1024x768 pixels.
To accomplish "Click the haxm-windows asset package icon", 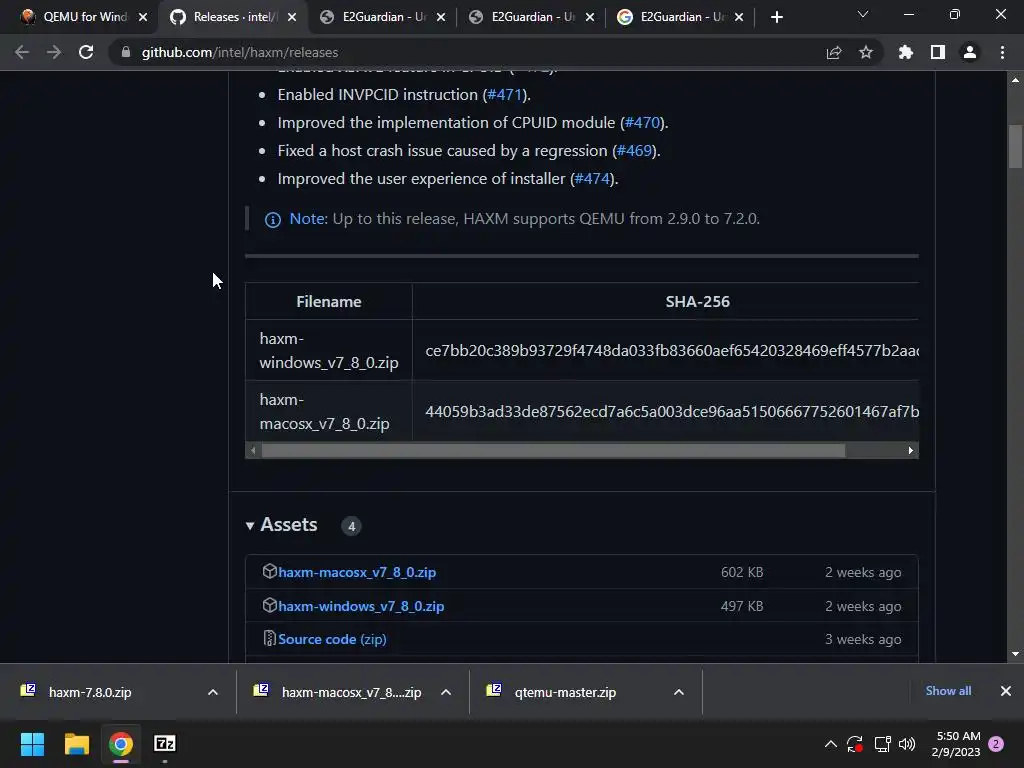I will tap(269, 605).
